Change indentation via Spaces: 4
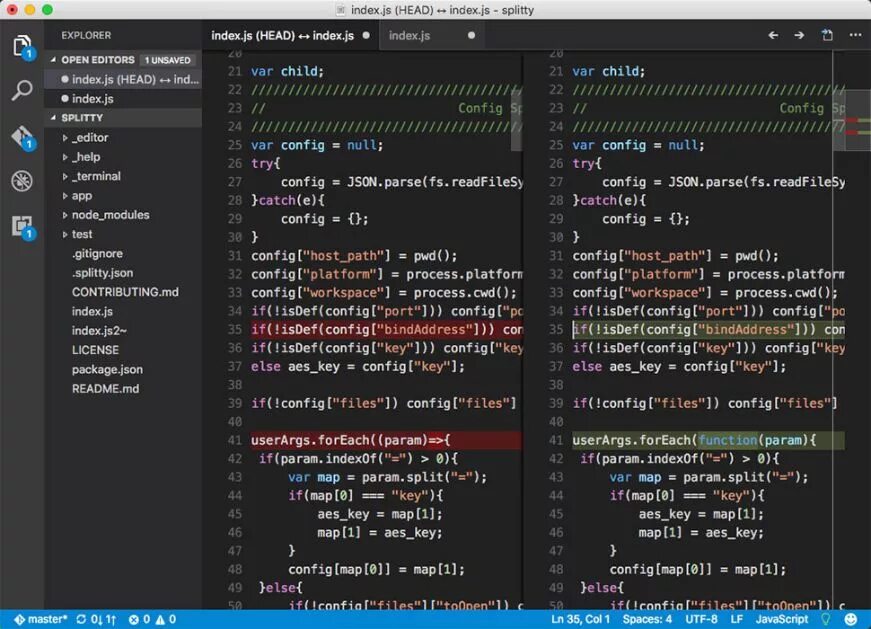The height and width of the screenshot is (629, 871). click(x=647, y=619)
